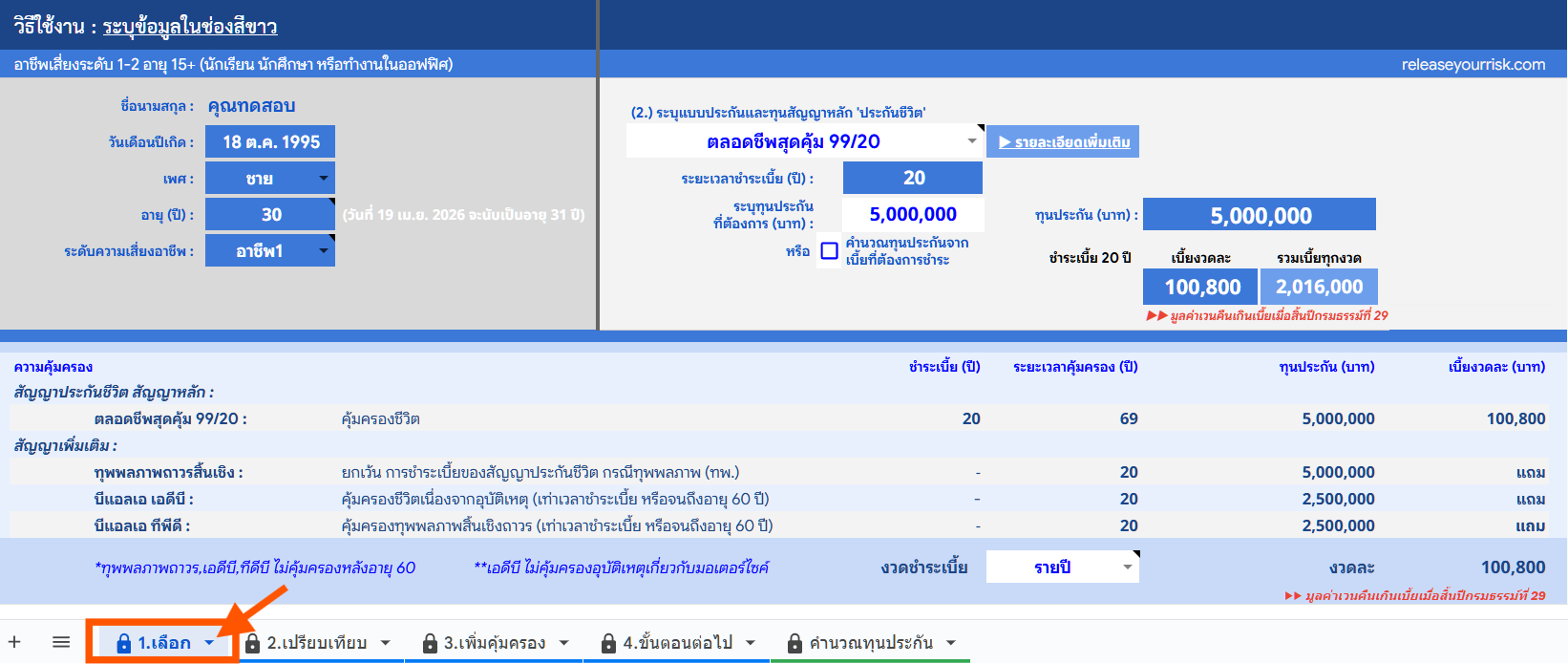1568x664 pixels.
Task: Select the name cell คุณทดสอบ
Action: point(252,106)
